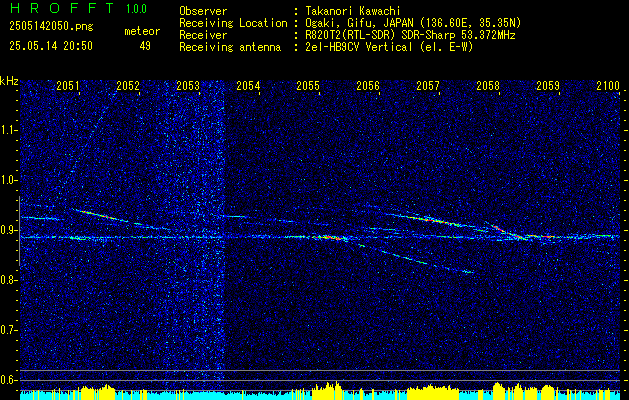The image size is (629, 400).
Task: Click frequency label 0.7
Action: coord(9,330)
